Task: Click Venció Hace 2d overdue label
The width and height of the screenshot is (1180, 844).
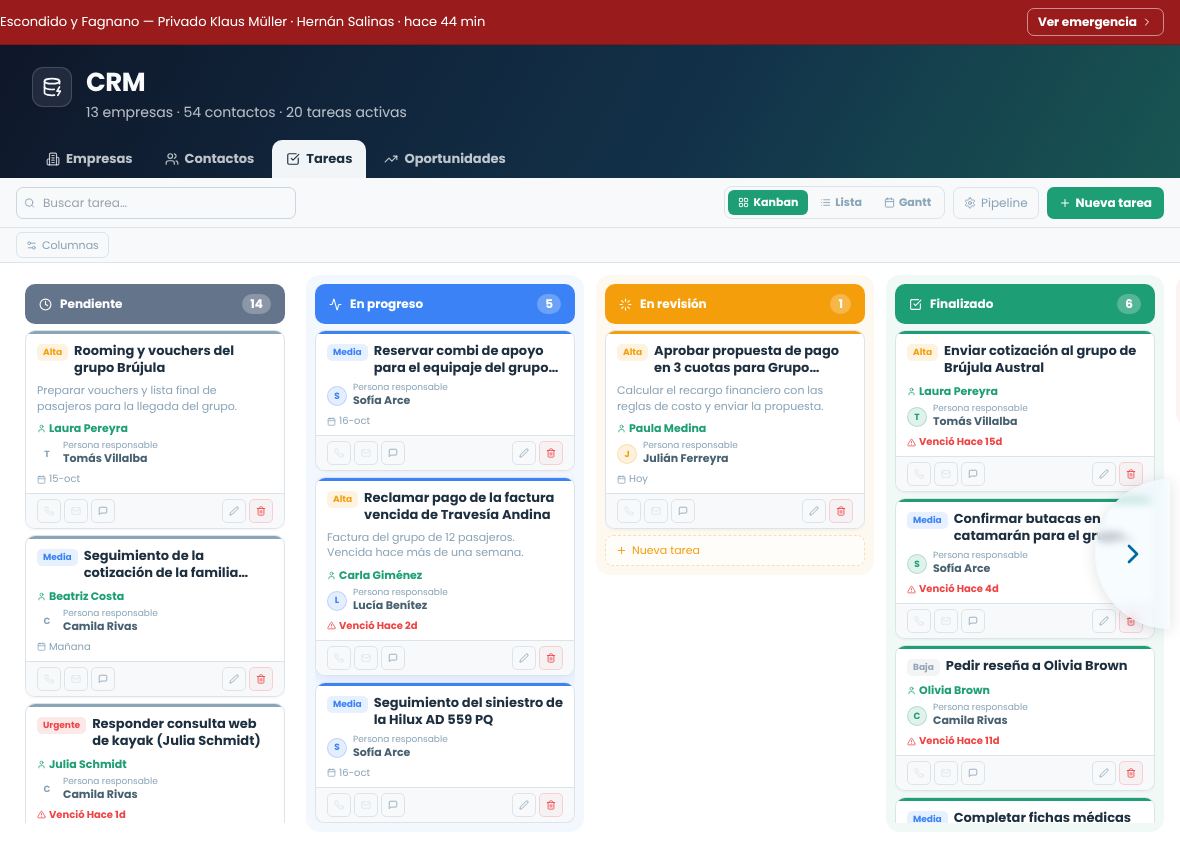Action: [372, 625]
